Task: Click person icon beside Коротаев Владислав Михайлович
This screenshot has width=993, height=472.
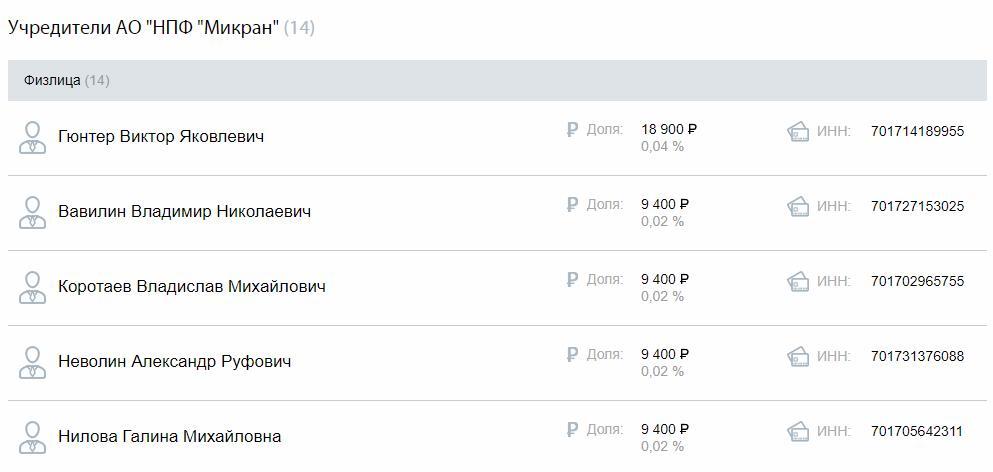Action: tap(32, 287)
